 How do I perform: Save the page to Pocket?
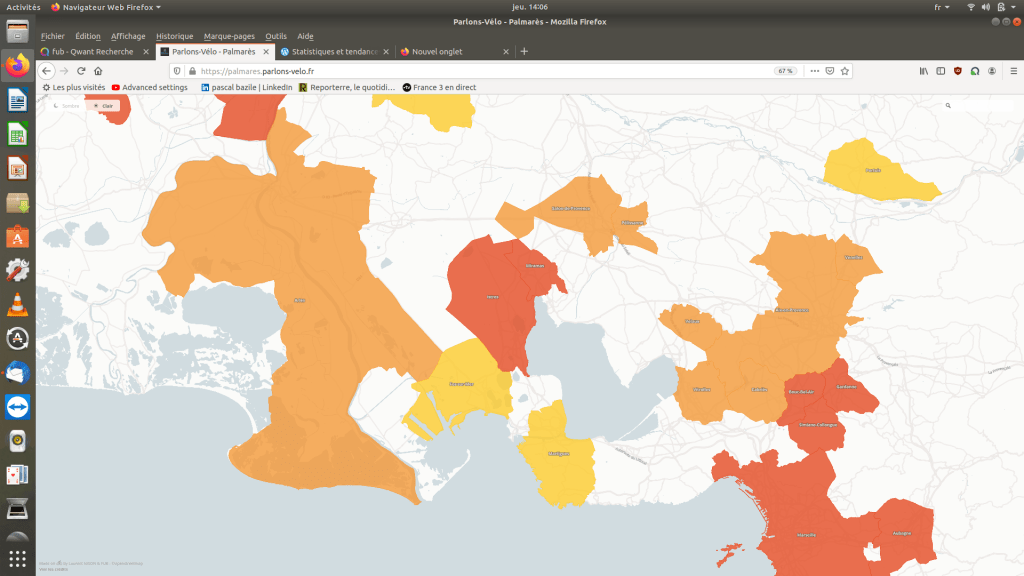(x=830, y=71)
